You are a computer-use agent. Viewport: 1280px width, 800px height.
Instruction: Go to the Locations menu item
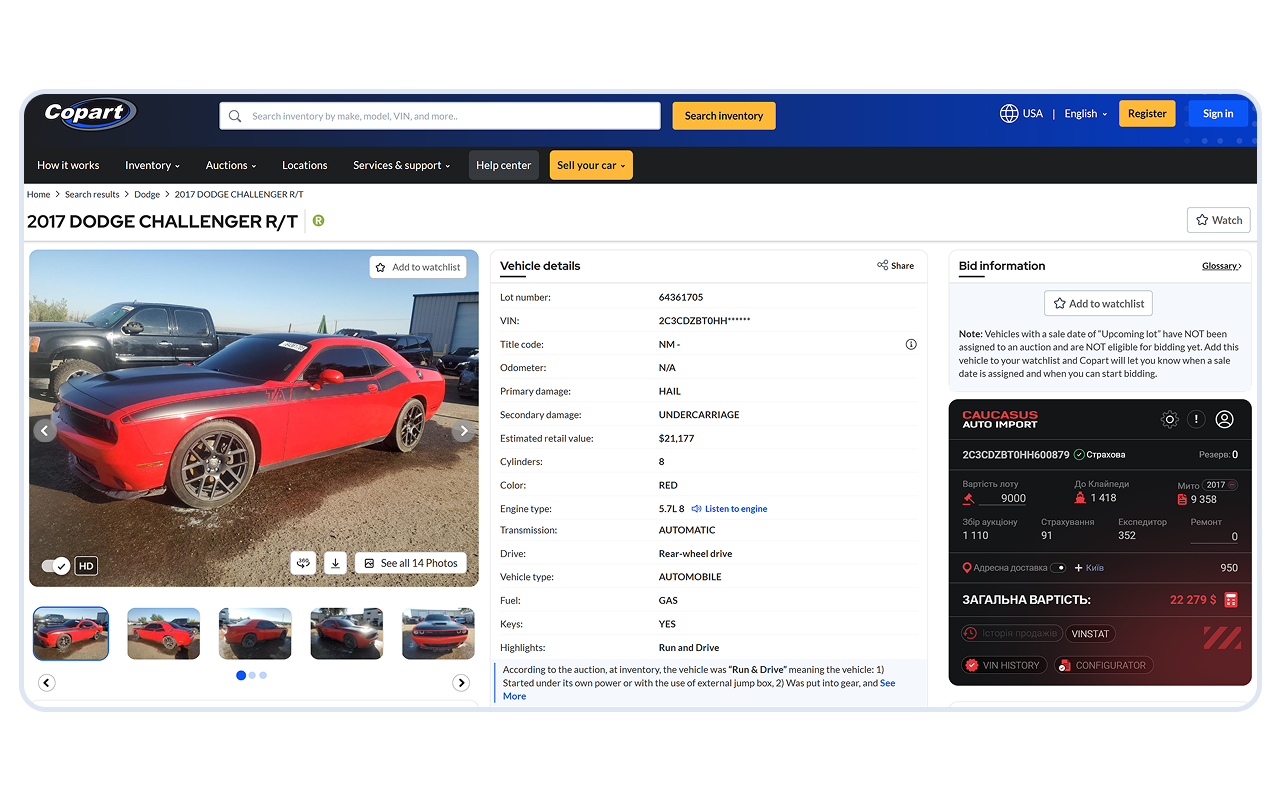point(304,165)
